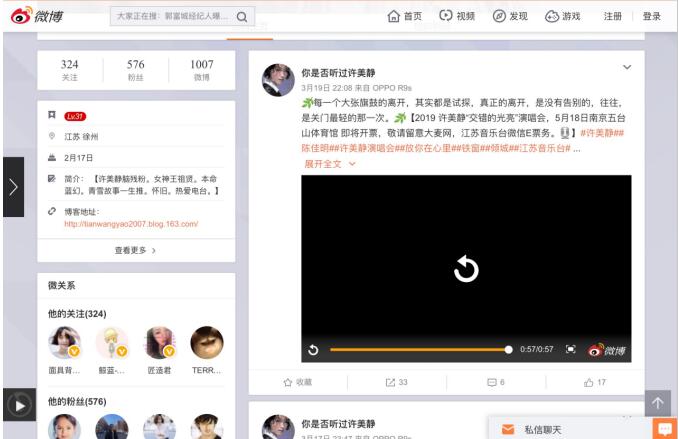This screenshot has width=678, height=439.
Task: Click the post author avatar
Action: 278,80
